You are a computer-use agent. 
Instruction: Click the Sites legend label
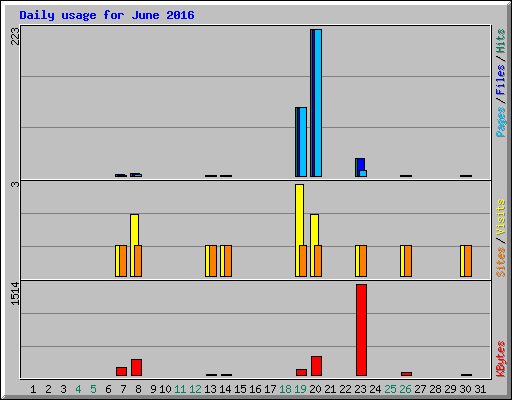point(501,262)
